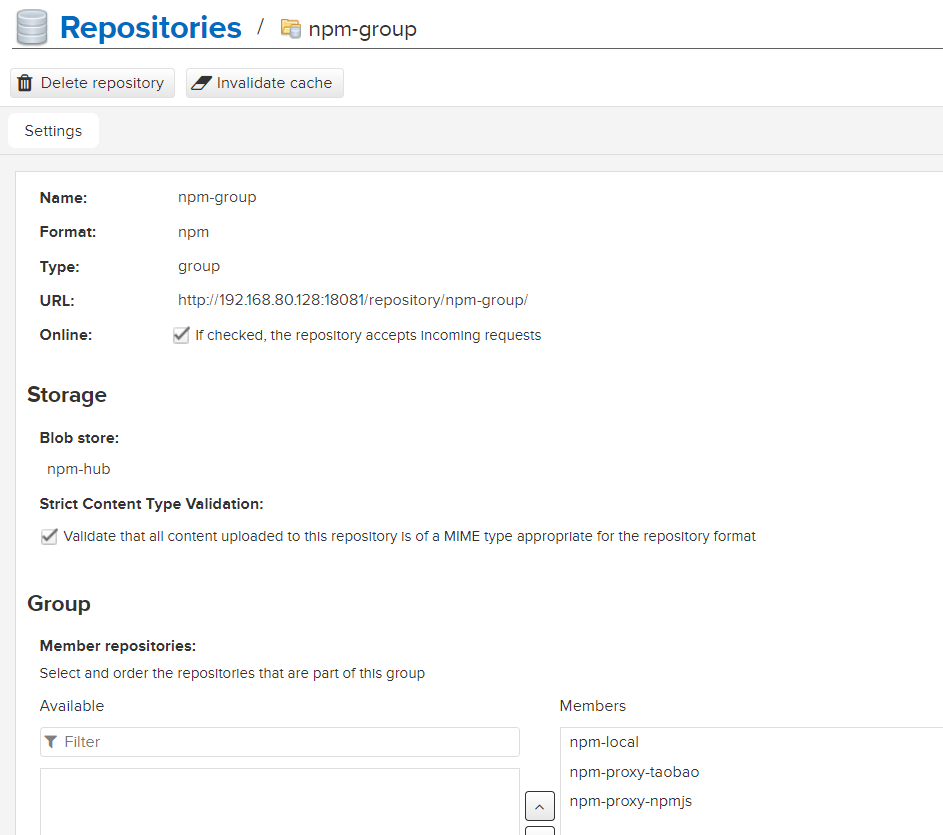Click the trash icon on Delete repository

click(25, 83)
